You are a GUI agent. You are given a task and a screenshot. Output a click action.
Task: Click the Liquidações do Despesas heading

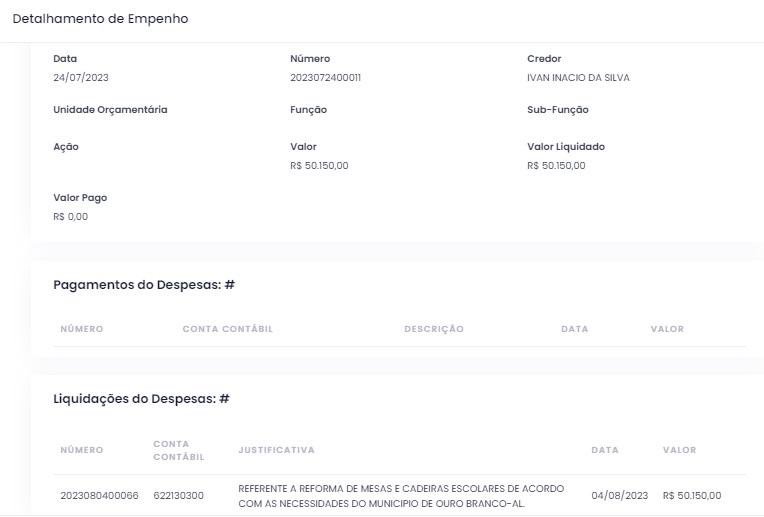point(141,399)
